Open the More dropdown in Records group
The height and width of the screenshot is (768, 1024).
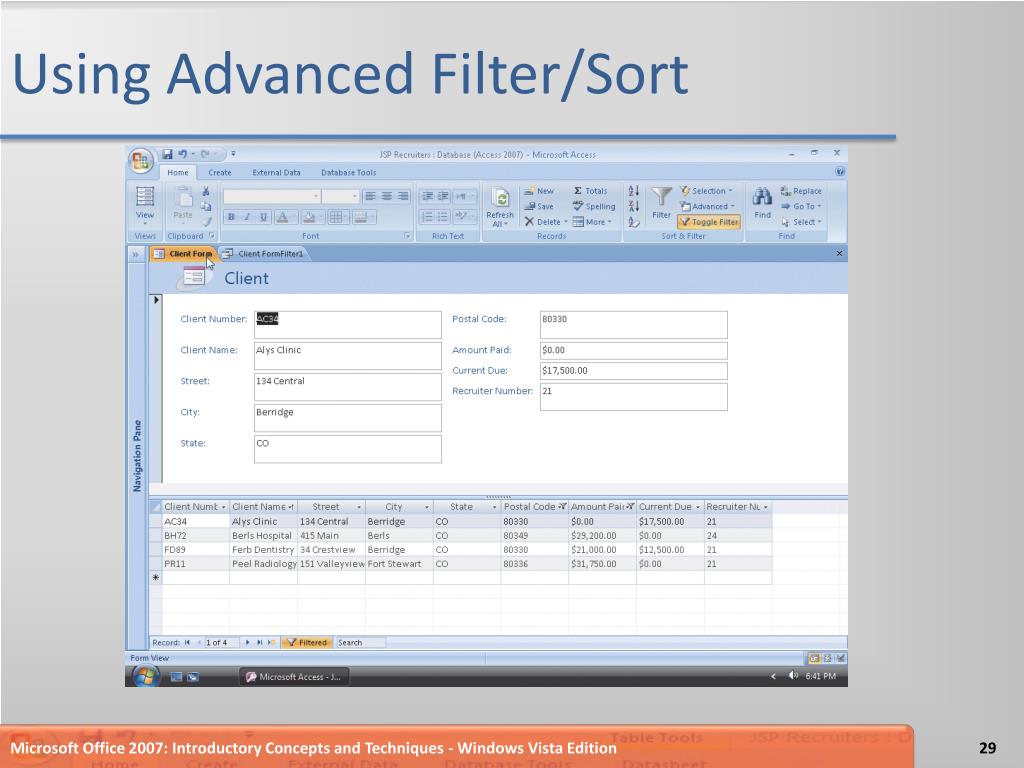point(592,222)
